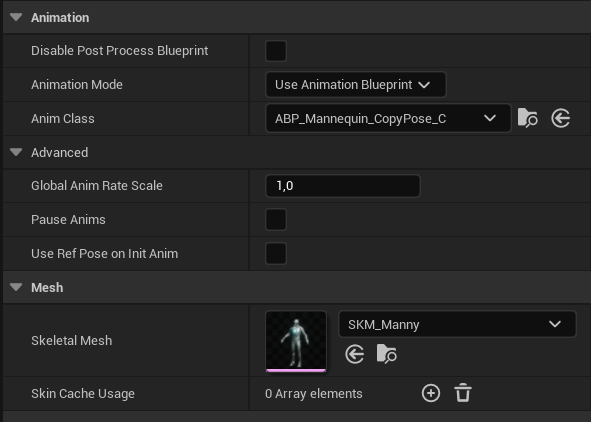Image resolution: width=591 pixels, height=422 pixels.
Task: Collapse the Mesh section
Action: [x=16, y=287]
